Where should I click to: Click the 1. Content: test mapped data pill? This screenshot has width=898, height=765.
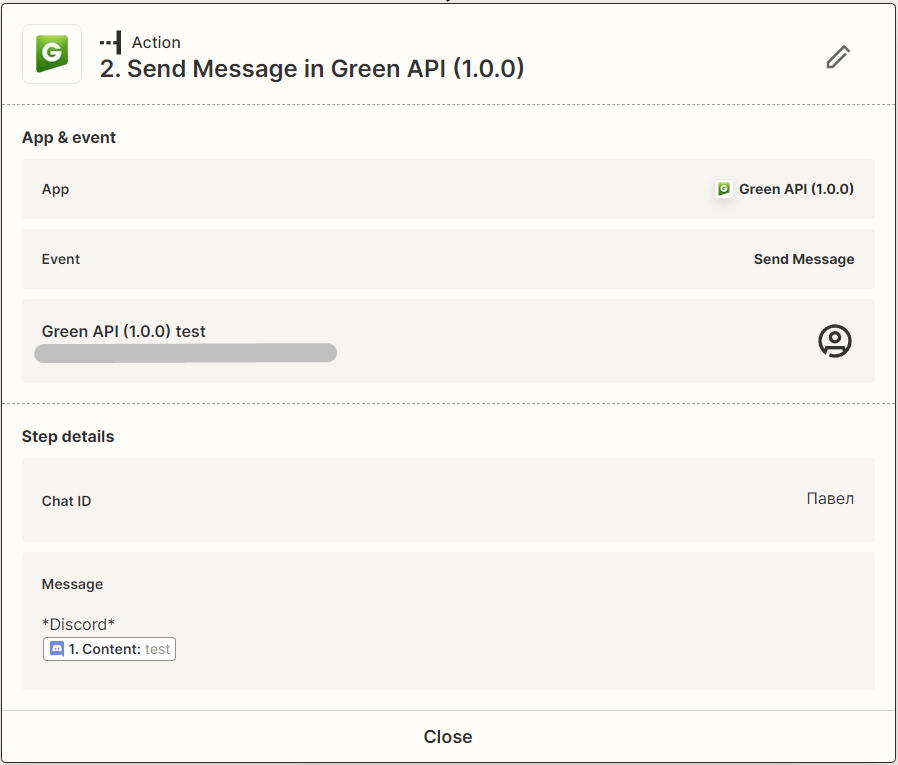[109, 648]
